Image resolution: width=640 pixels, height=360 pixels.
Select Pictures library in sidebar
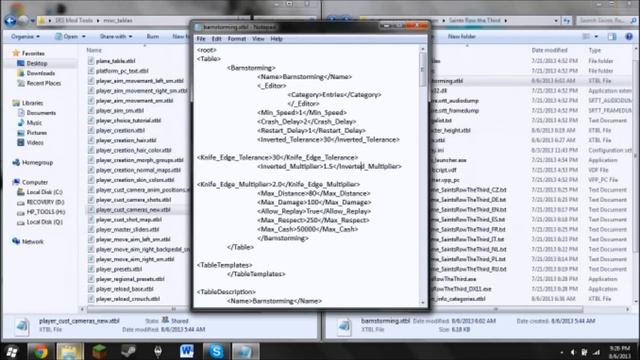pyautogui.click(x=36, y=133)
